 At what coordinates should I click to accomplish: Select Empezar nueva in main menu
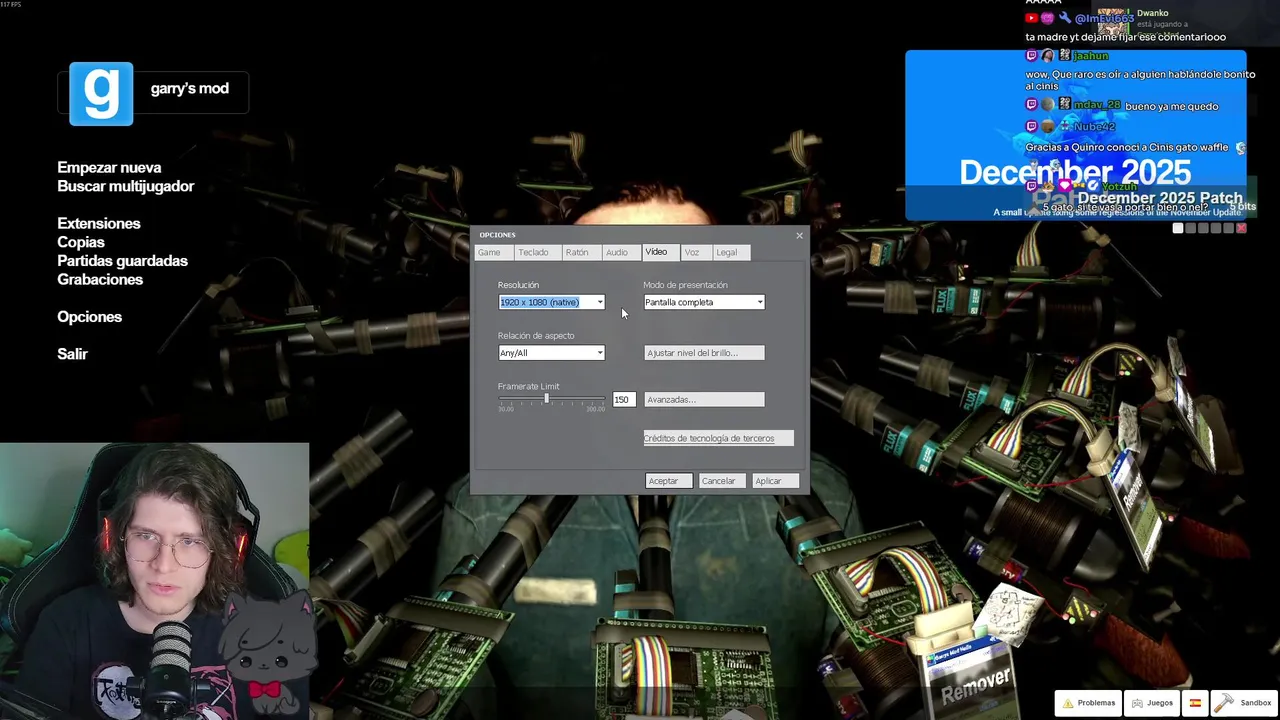tap(109, 167)
